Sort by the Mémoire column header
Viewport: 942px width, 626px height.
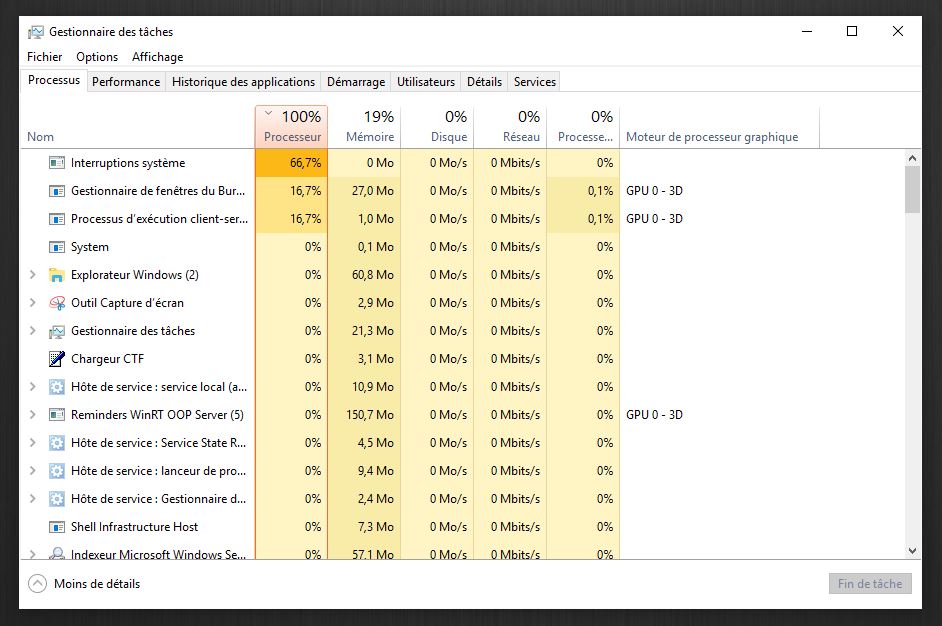[365, 127]
